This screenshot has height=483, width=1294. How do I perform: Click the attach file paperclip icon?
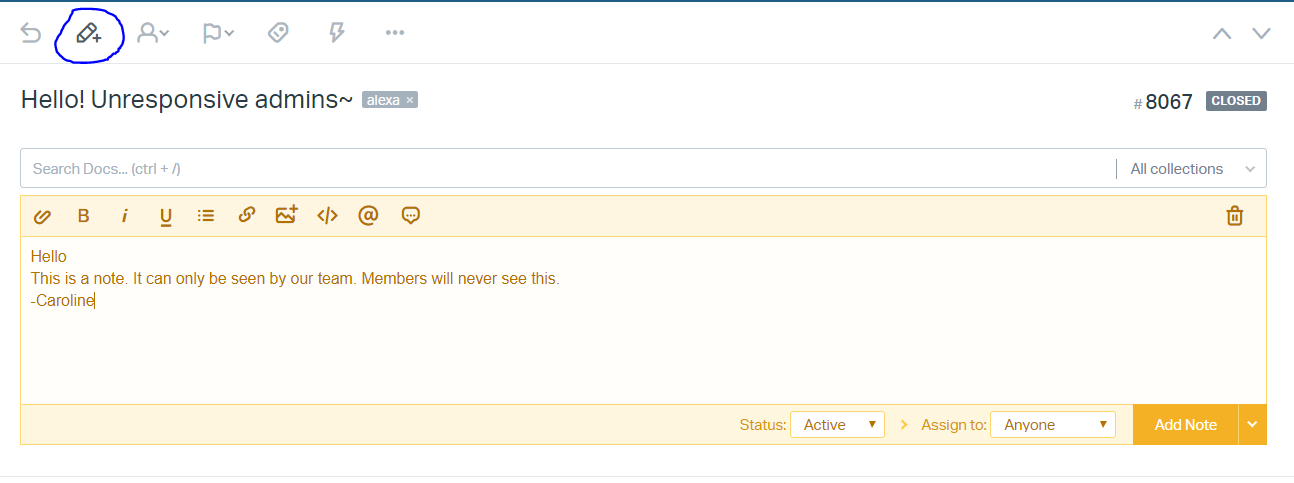tap(42, 215)
